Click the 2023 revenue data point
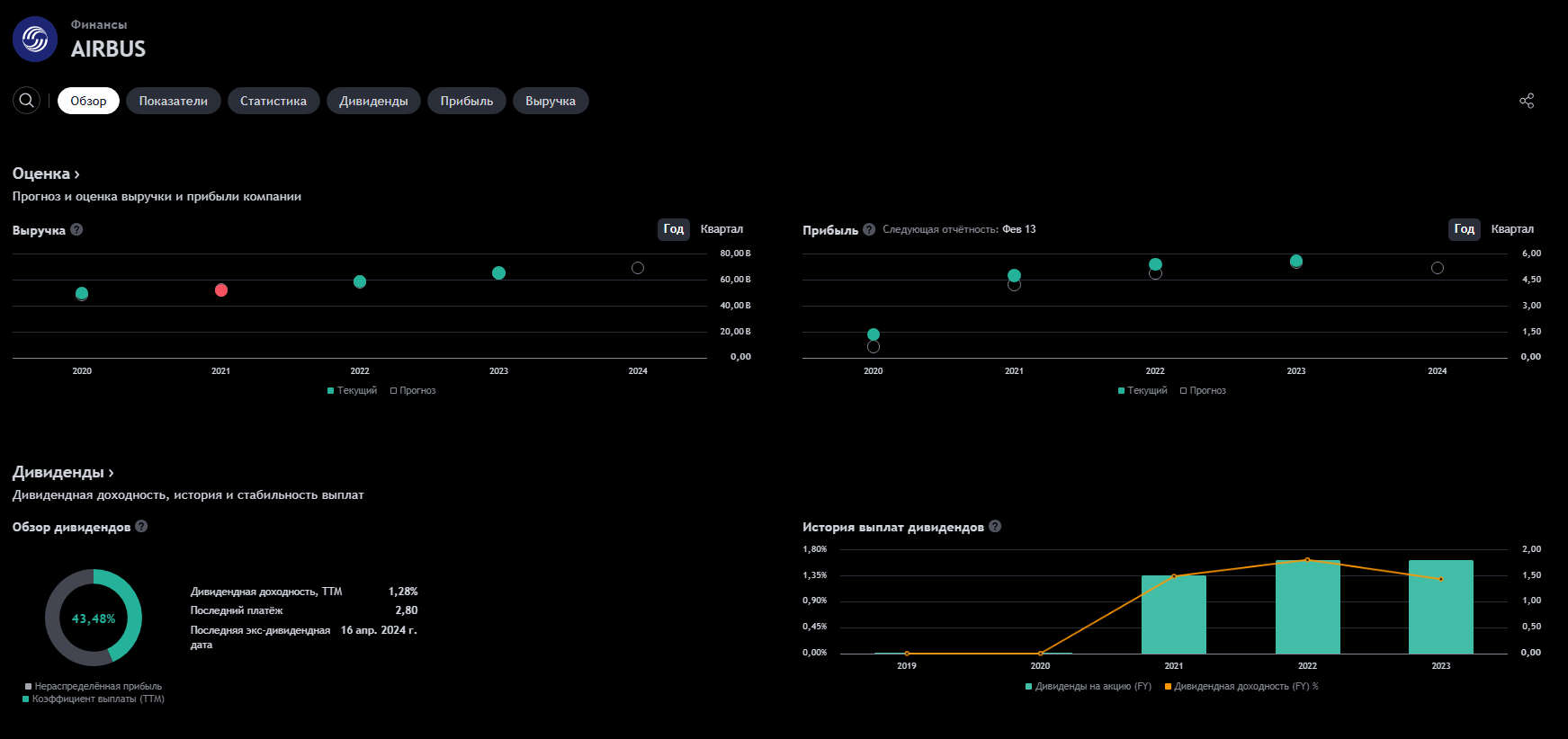The width and height of the screenshot is (1568, 739). pyautogui.click(x=499, y=273)
